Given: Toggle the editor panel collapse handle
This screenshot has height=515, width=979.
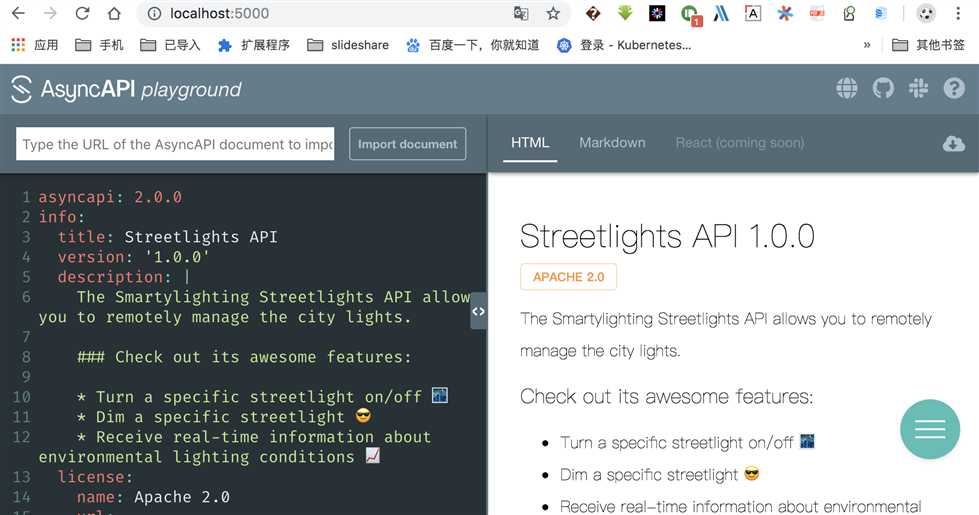Looking at the screenshot, I should click(478, 311).
